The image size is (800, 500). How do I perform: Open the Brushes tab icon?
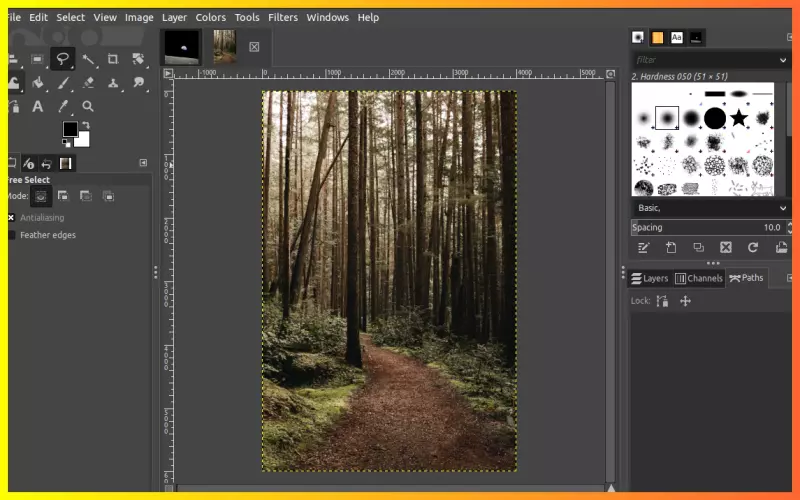tap(638, 37)
